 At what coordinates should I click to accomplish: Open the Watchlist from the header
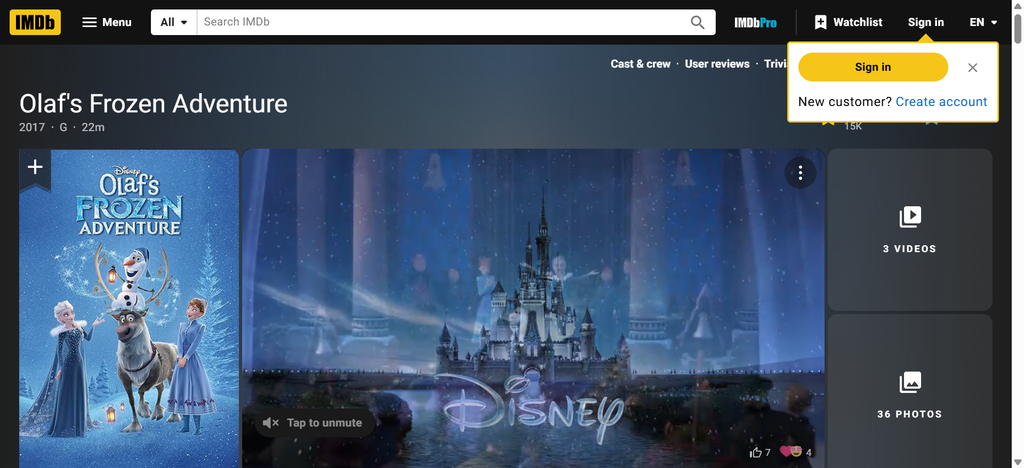click(x=848, y=22)
